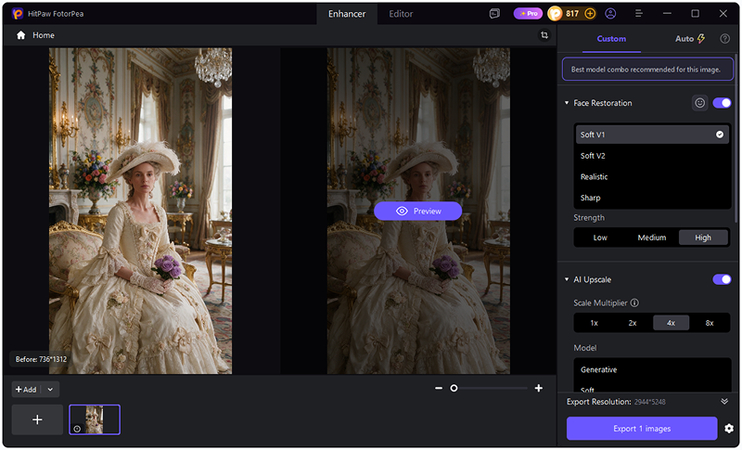The image size is (742, 450).
Task: Click the help question mark icon
Action: (x=724, y=39)
